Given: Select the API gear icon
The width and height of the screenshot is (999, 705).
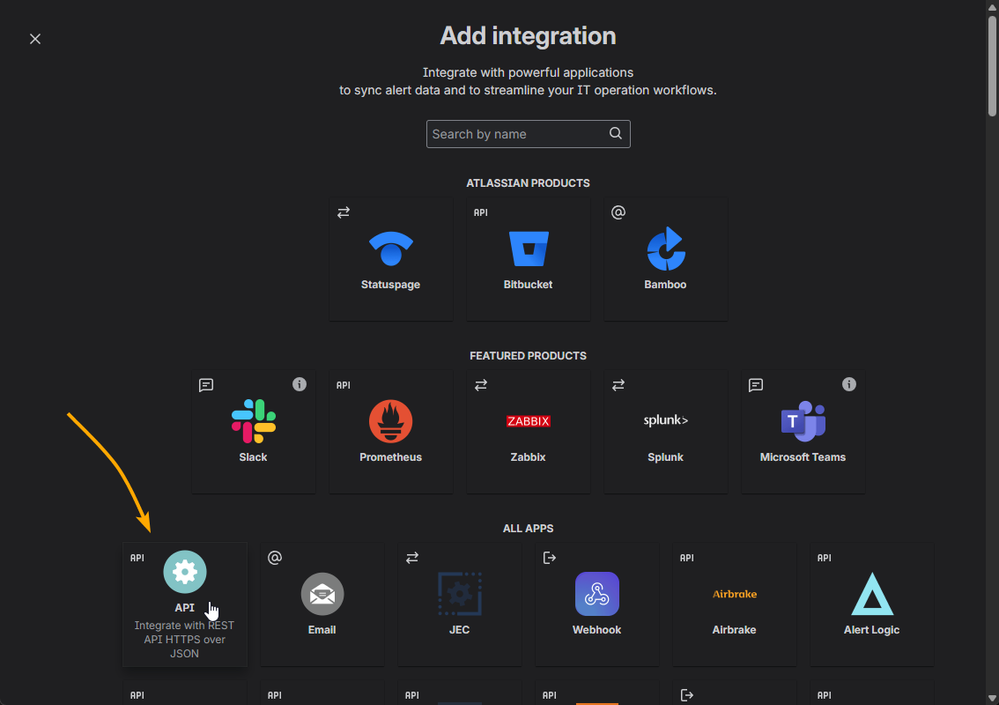Looking at the screenshot, I should click(x=185, y=572).
